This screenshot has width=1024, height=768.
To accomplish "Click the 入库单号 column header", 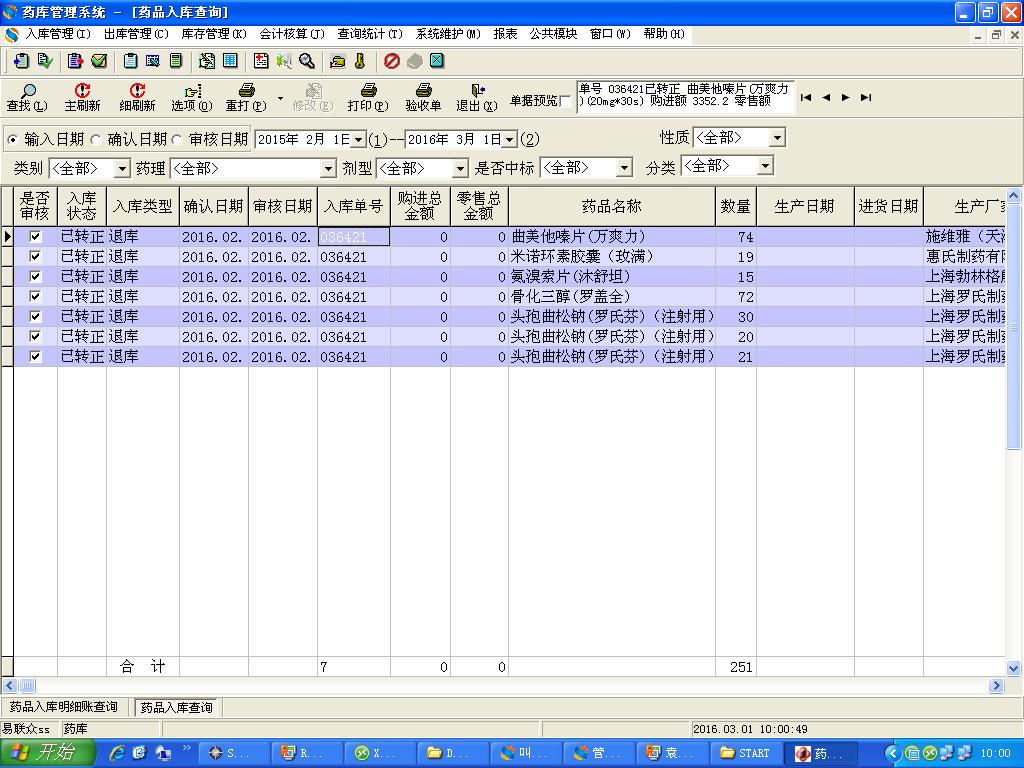I will click(x=353, y=206).
